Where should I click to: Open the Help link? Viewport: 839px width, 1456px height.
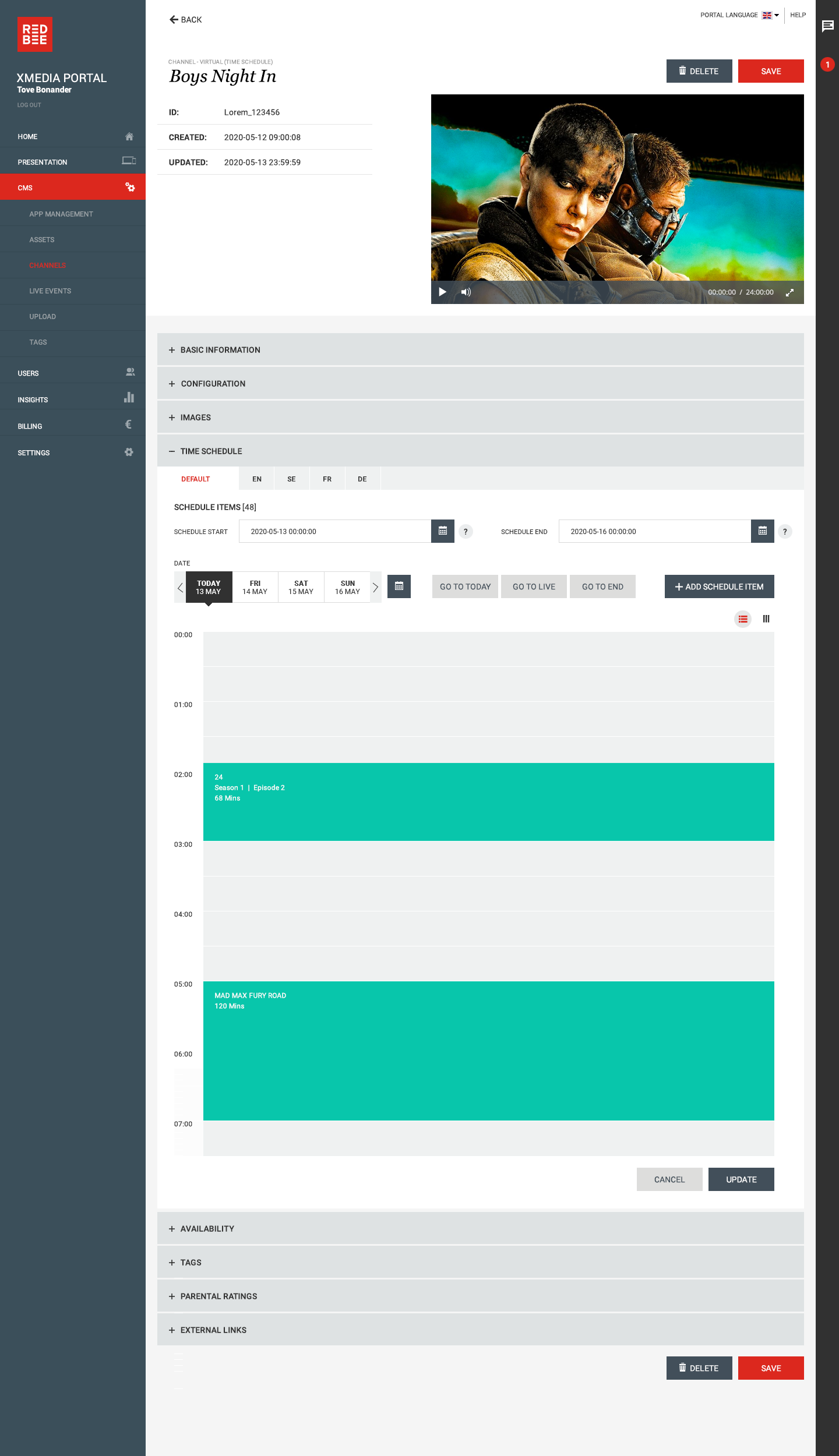tap(798, 15)
